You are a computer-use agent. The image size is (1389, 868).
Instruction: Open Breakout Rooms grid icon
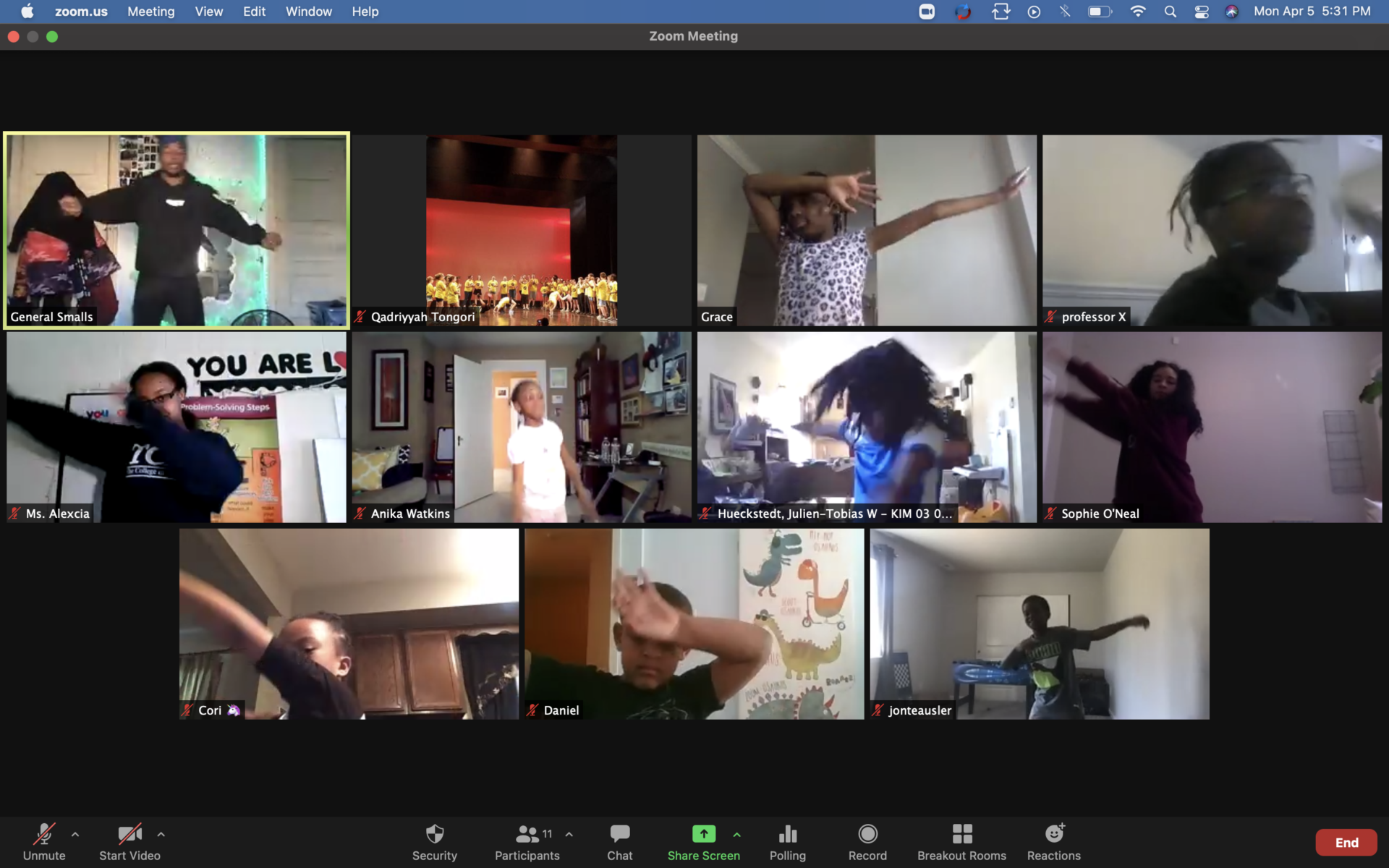961,835
